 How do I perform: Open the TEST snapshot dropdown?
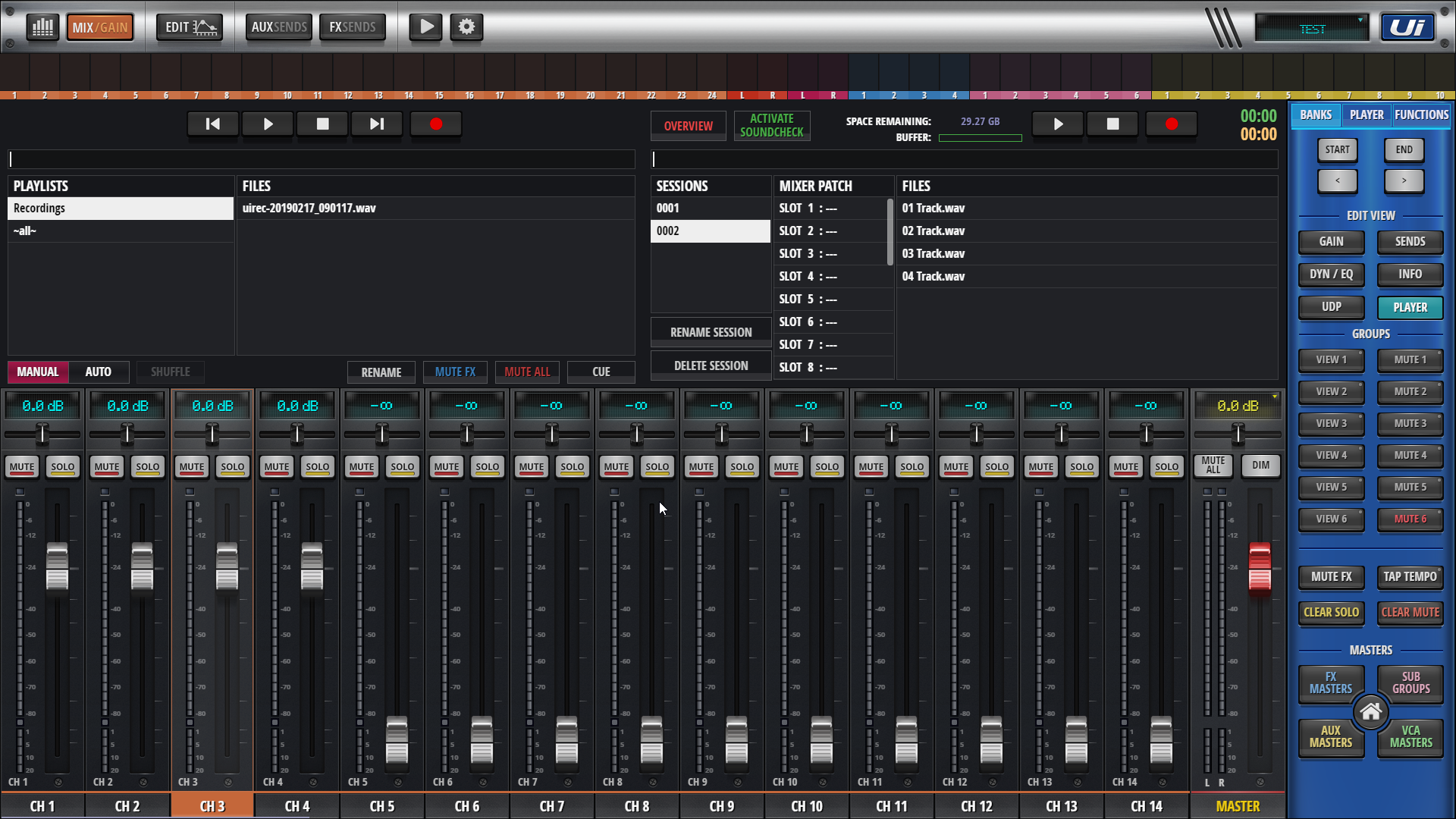point(1312,29)
